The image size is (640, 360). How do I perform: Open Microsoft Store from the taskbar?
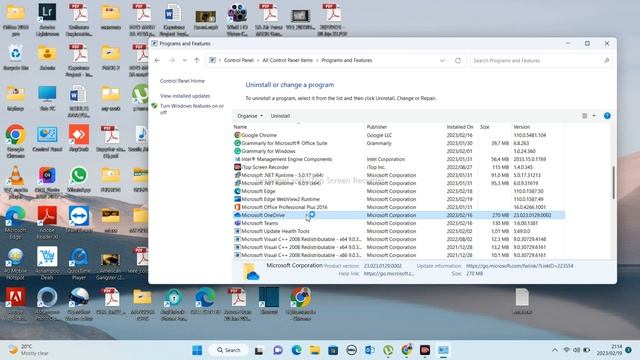[333, 350]
